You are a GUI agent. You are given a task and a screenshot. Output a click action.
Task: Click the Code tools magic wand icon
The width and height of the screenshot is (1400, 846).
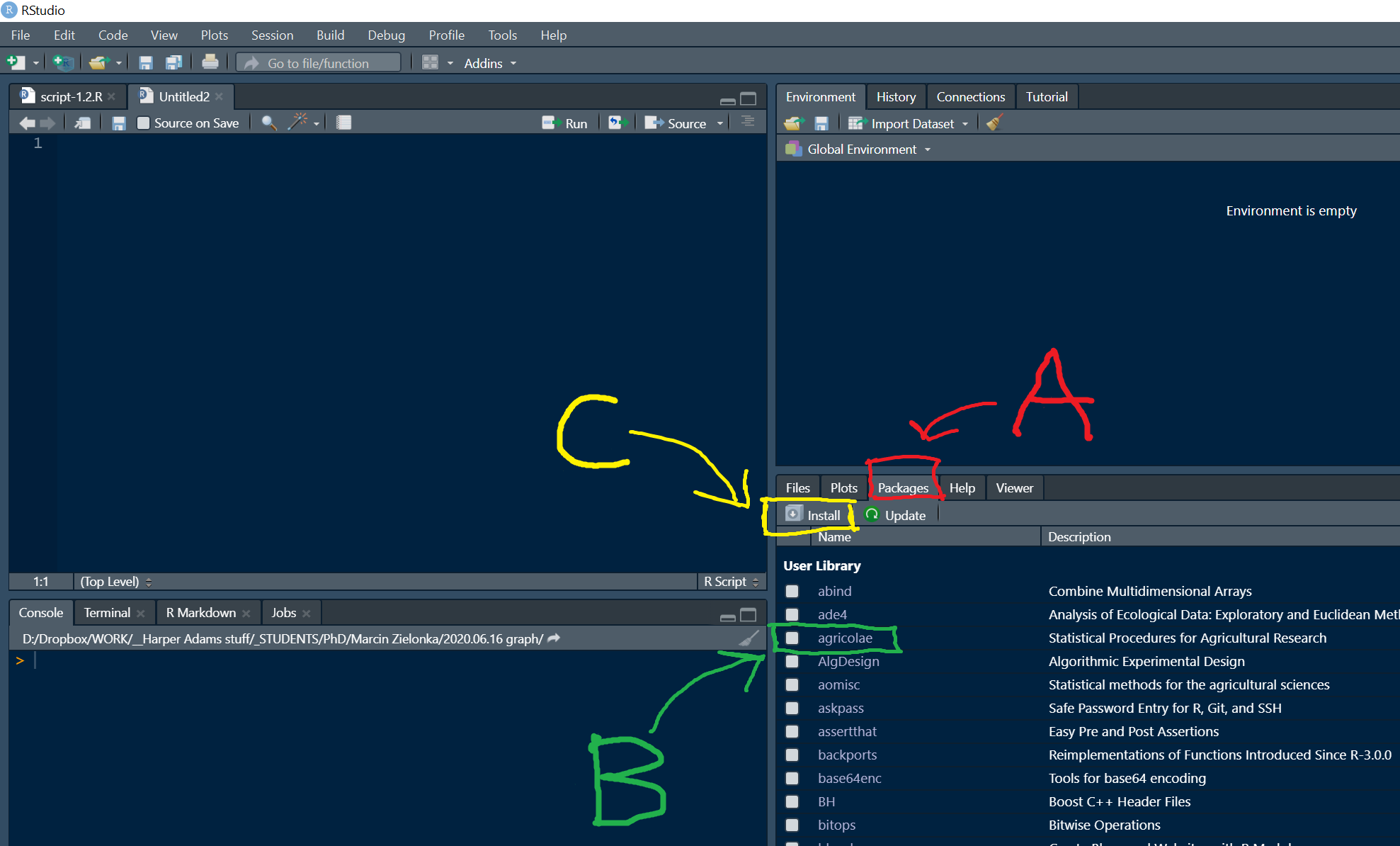[297, 122]
